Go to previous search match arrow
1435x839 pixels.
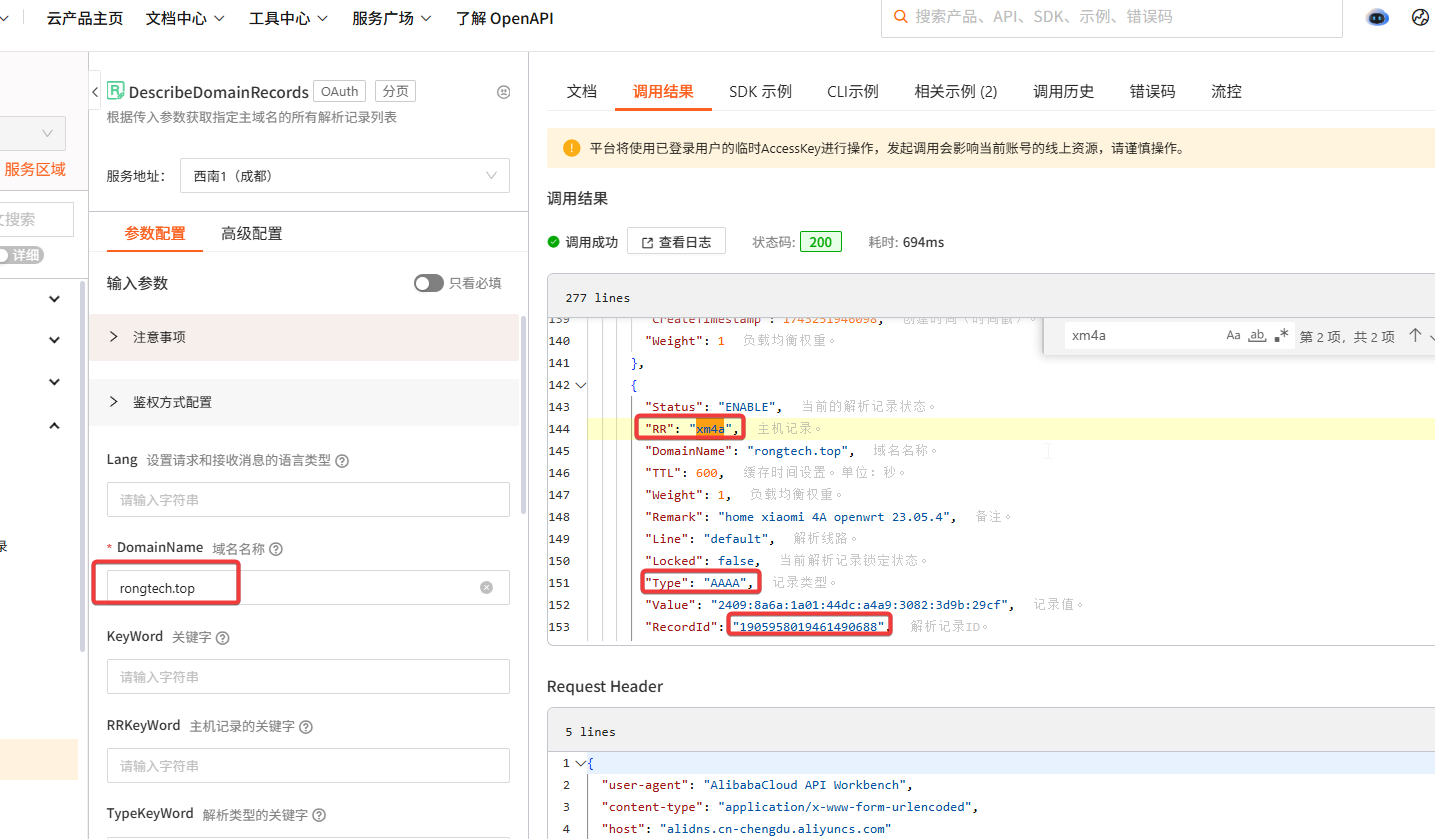1414,336
